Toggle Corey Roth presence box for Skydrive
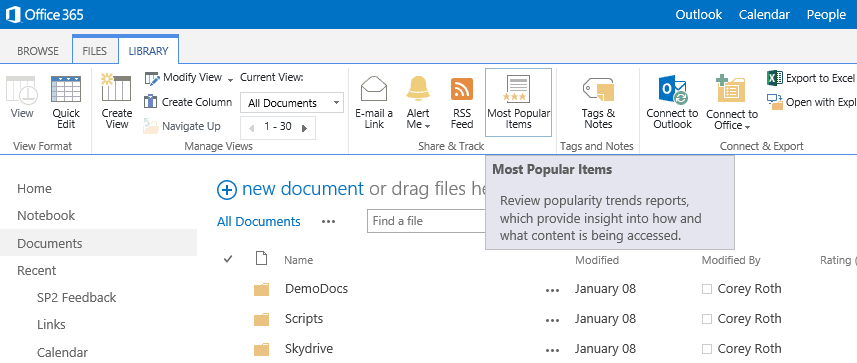 (707, 349)
